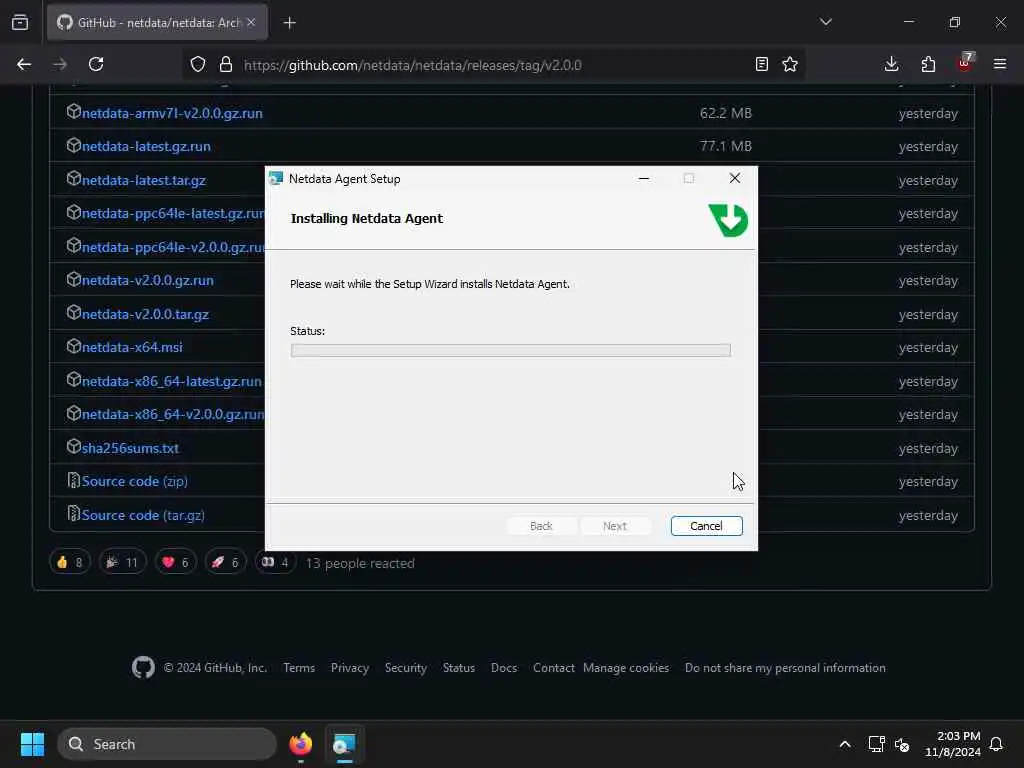Click the zip file icon beside Source code (zip)

pos(73,481)
